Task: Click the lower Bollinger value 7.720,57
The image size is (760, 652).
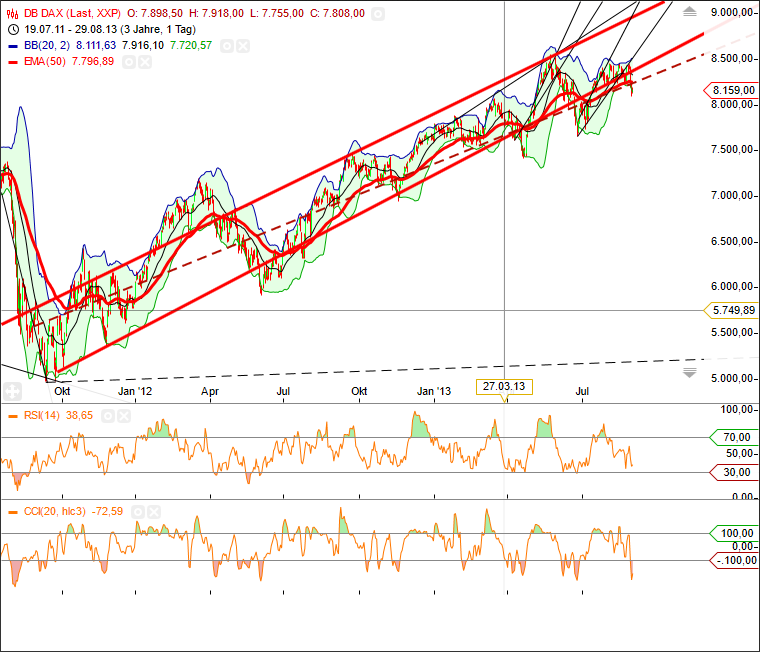Action: point(191,46)
